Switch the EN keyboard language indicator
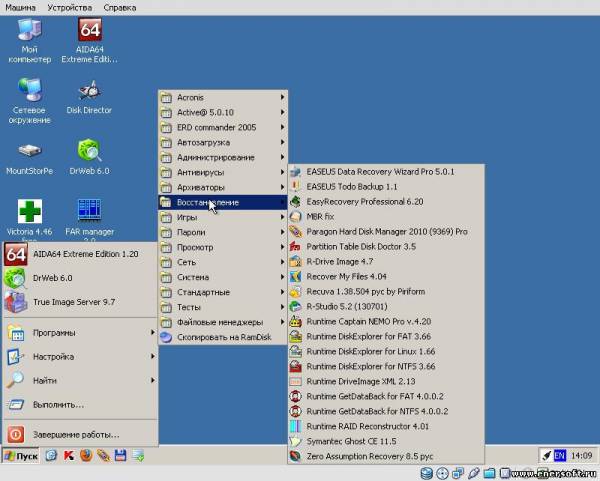 click(559, 455)
